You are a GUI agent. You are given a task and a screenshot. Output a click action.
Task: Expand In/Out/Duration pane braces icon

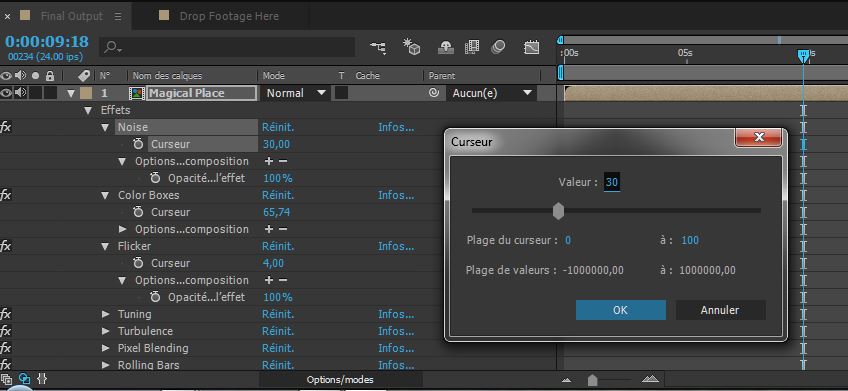point(43,380)
